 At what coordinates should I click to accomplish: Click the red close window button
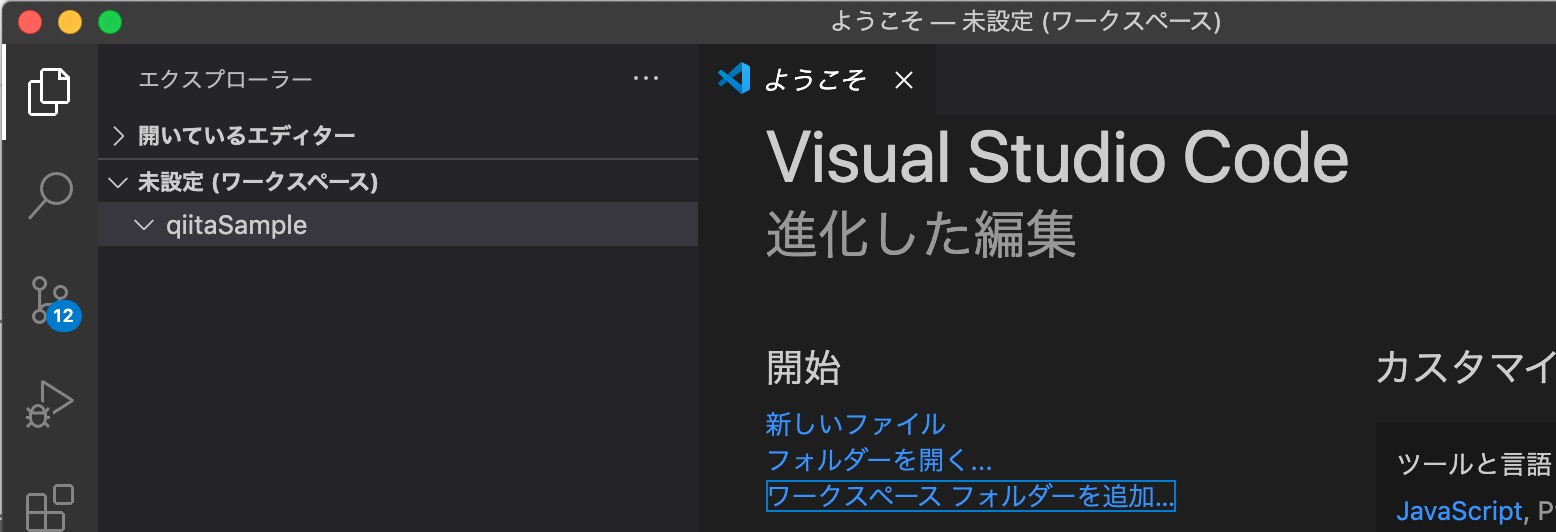click(x=30, y=21)
